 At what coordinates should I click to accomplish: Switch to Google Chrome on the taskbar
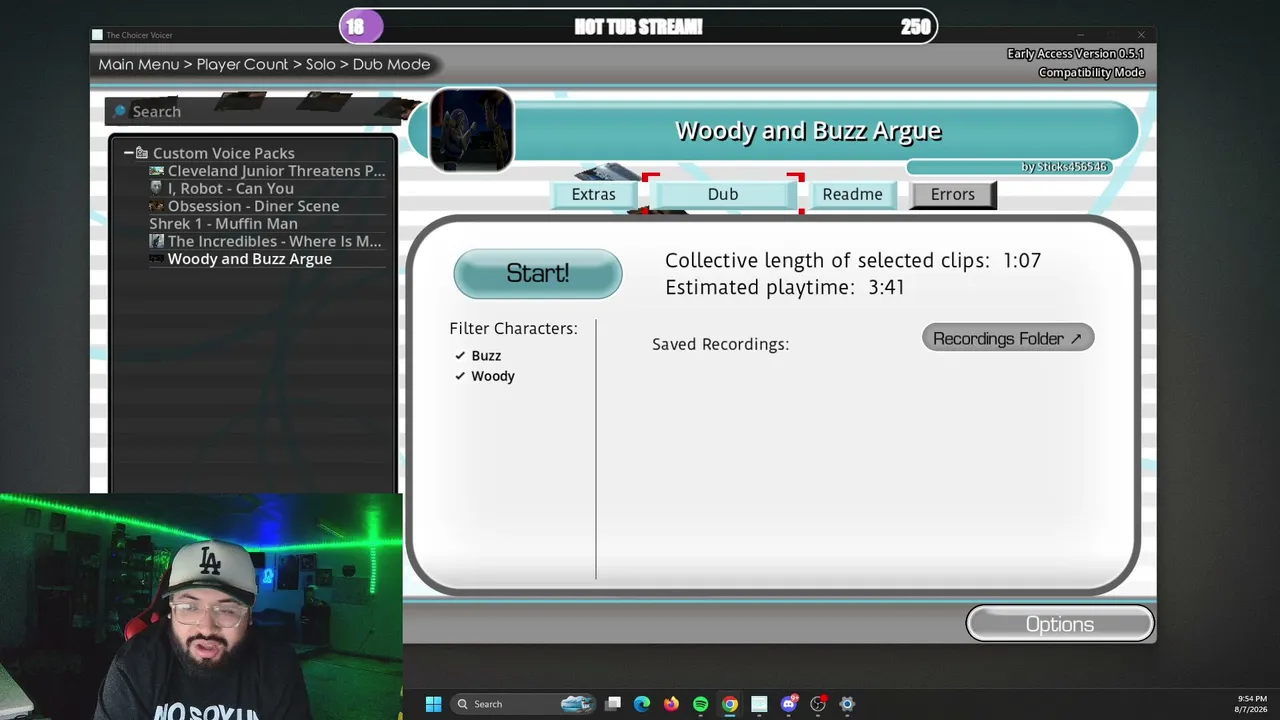click(730, 704)
